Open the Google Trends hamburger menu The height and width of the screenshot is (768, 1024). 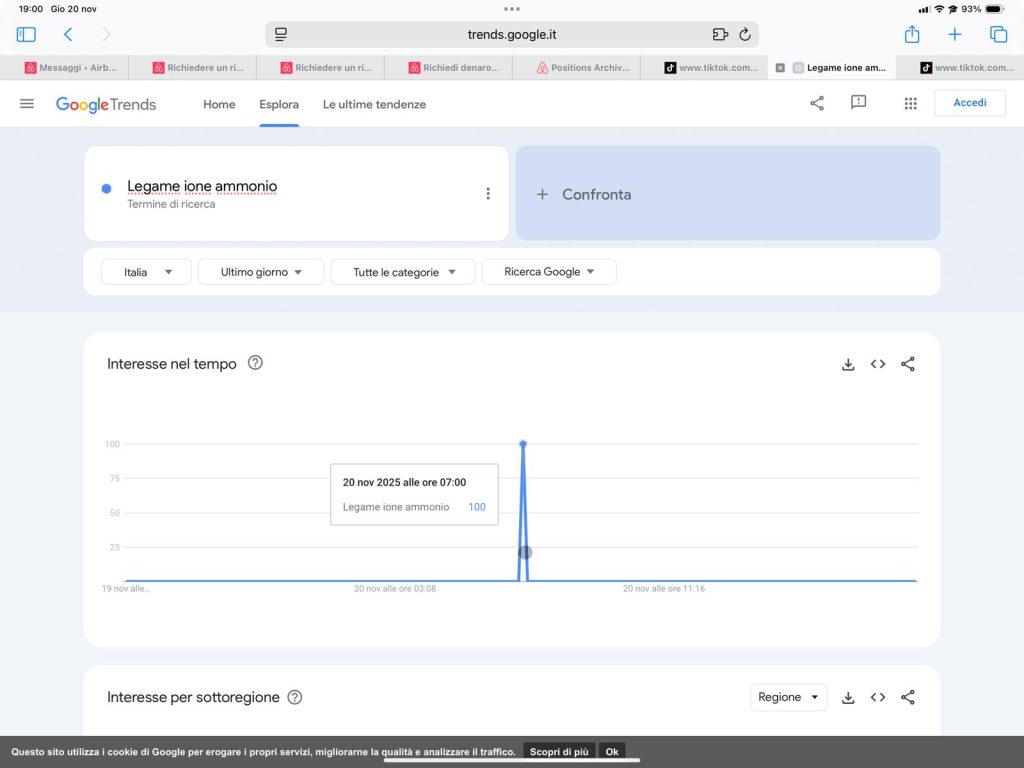[x=27, y=104]
